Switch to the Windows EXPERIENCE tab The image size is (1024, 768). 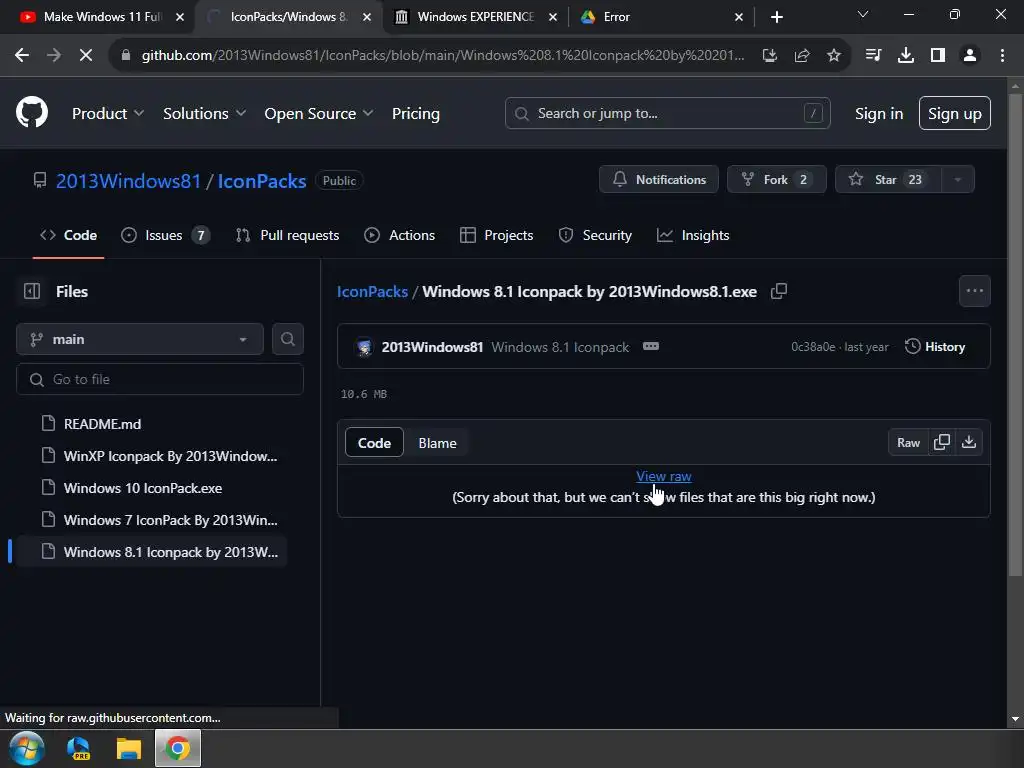475,17
